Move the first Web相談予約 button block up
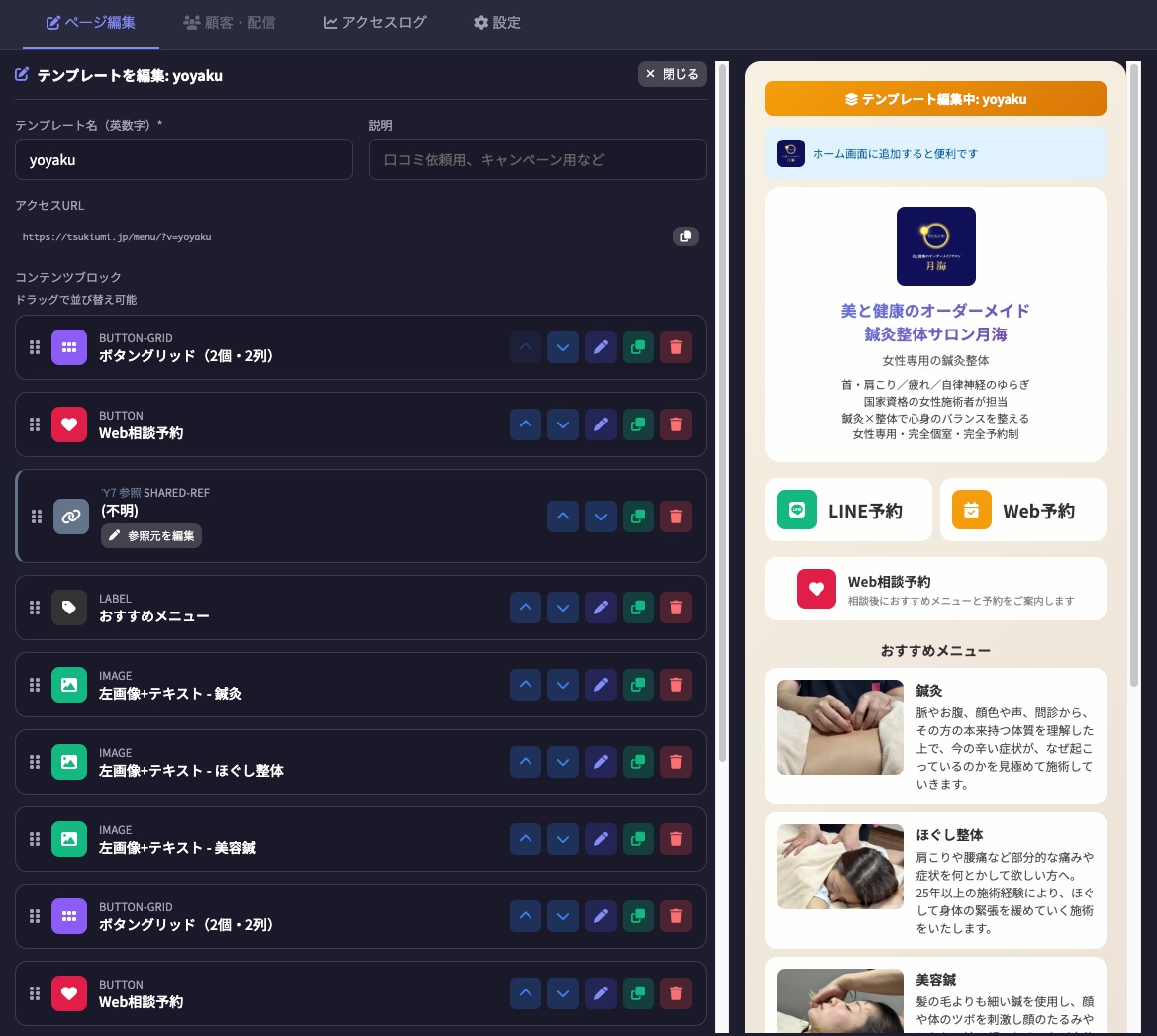Viewport: 1157px width, 1036px height. pyautogui.click(x=526, y=424)
